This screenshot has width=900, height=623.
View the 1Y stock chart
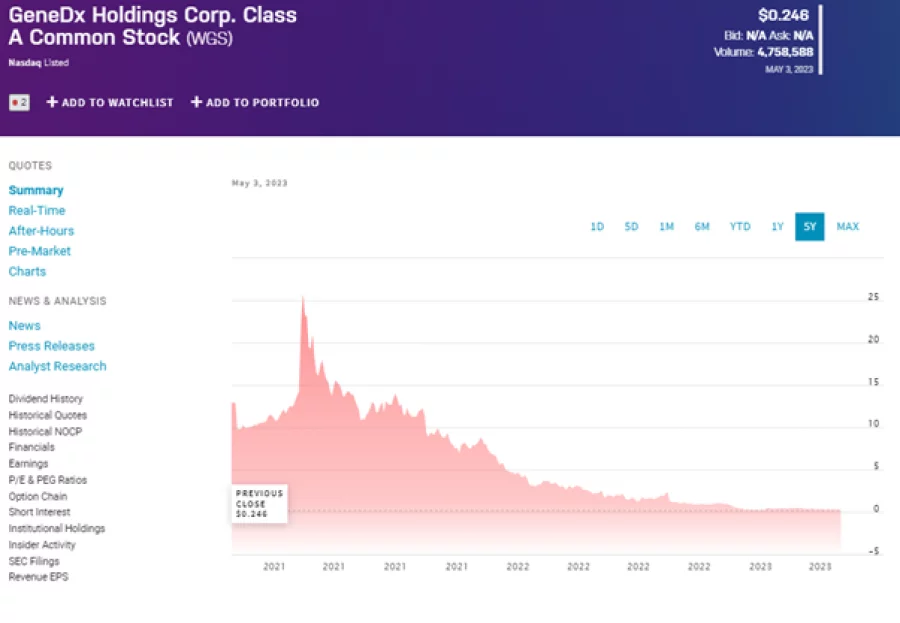[x=777, y=227]
